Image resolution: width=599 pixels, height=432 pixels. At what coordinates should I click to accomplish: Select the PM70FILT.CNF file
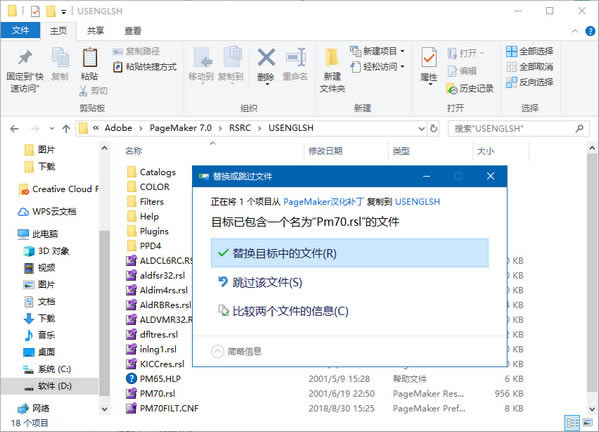[162, 408]
